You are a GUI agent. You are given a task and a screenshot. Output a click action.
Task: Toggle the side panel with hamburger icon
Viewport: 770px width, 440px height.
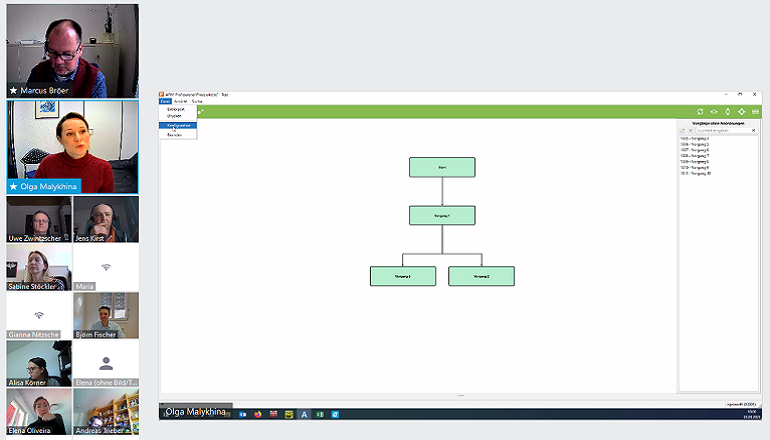(x=754, y=111)
